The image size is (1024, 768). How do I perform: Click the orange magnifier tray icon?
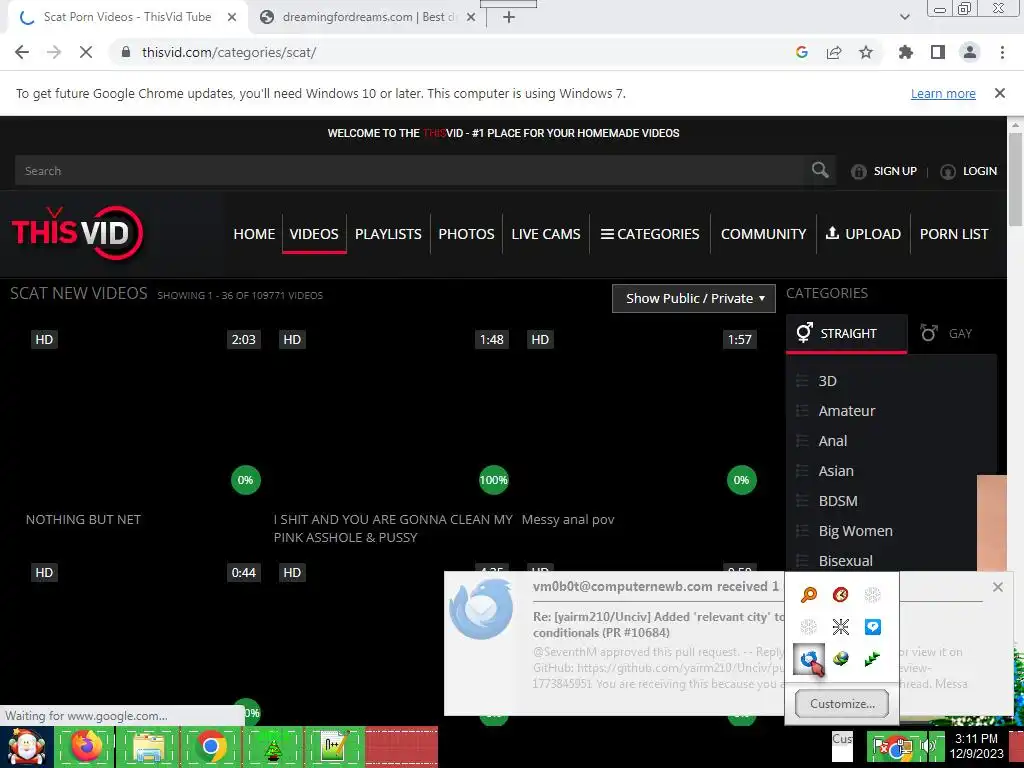[808, 594]
